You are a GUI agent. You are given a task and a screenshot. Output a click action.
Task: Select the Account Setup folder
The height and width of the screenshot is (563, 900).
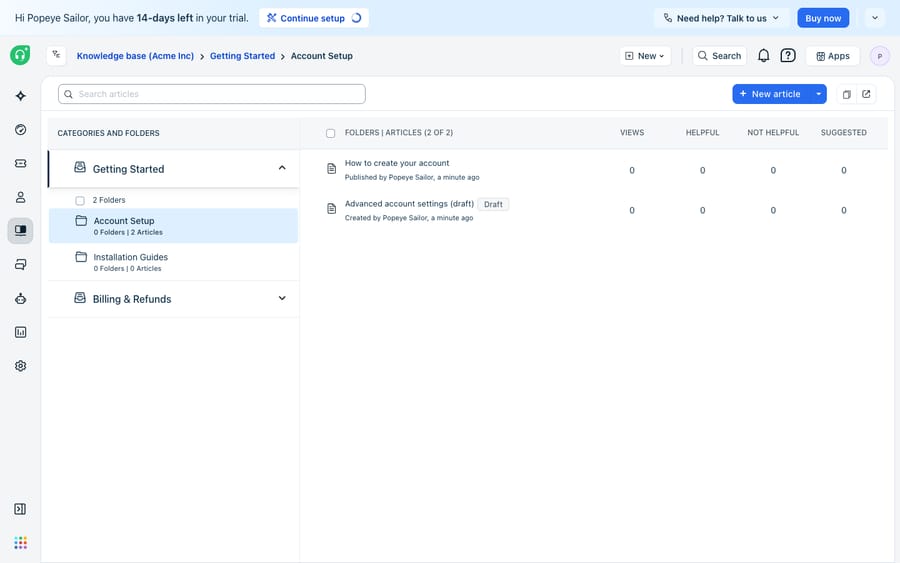pos(173,226)
